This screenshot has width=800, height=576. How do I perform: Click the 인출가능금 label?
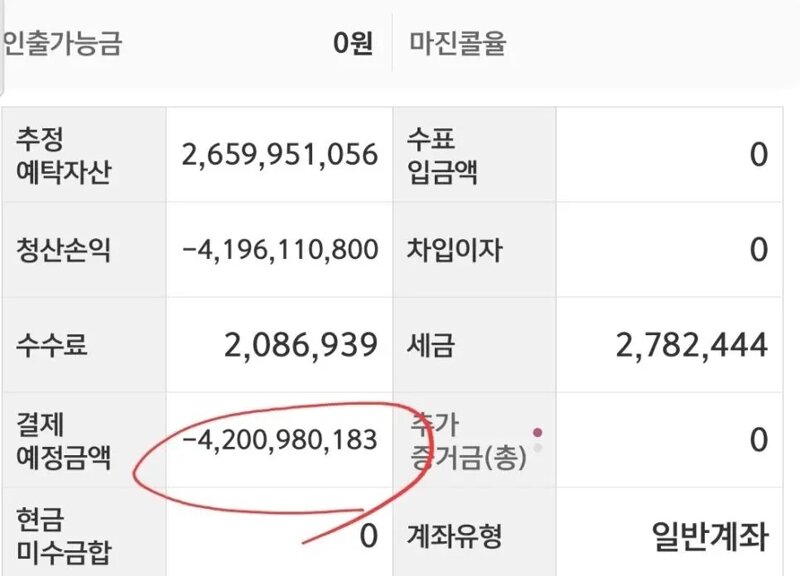tap(63, 44)
